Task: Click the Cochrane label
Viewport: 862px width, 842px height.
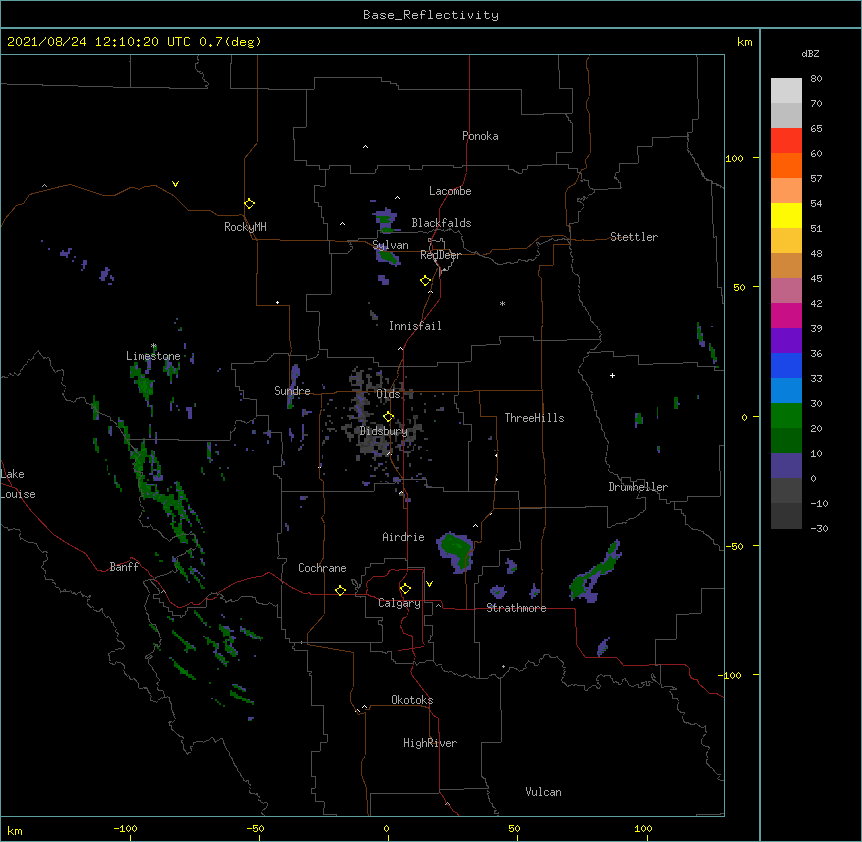Action: (322, 568)
